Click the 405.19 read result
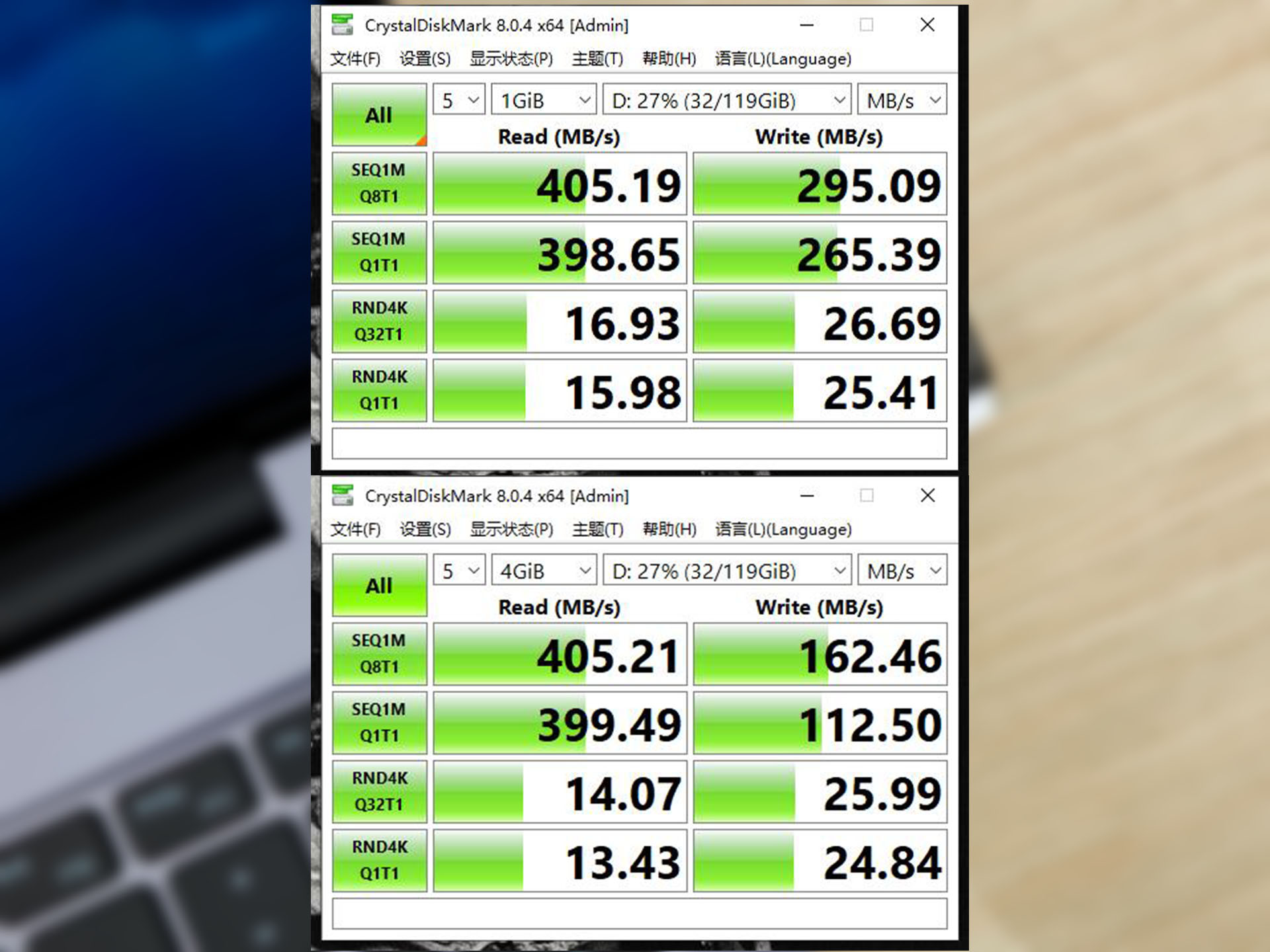This screenshot has height=952, width=1270. pyautogui.click(x=560, y=184)
